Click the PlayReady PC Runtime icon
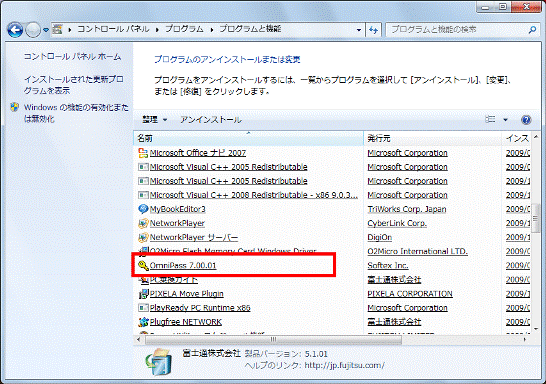Image resolution: width=546 pixels, height=384 pixels. 143,308
